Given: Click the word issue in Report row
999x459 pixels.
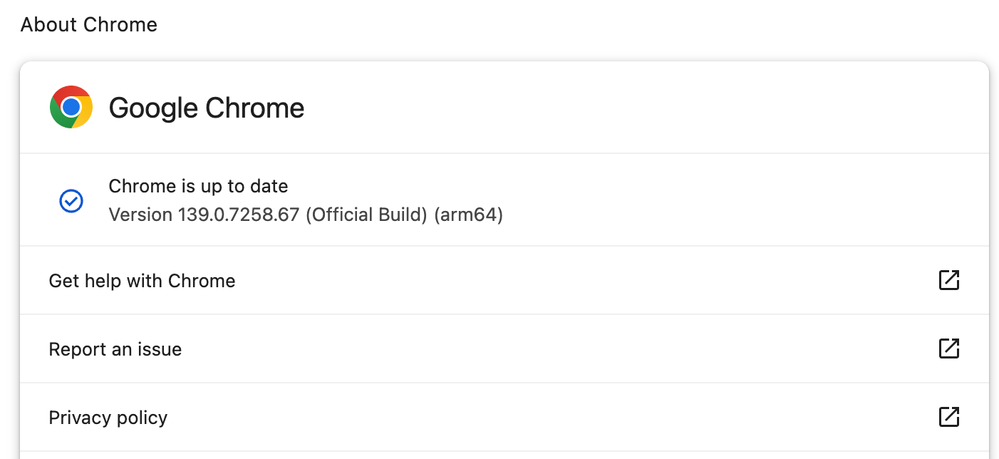Looking at the screenshot, I should (160, 349).
